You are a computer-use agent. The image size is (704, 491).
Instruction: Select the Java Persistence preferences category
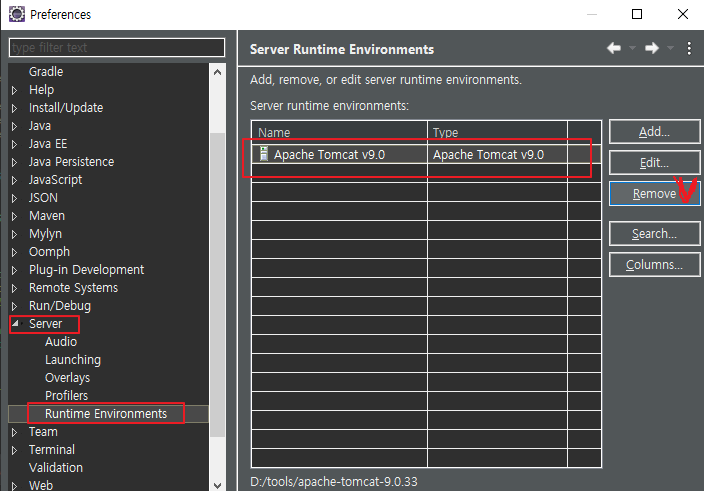tap(71, 161)
